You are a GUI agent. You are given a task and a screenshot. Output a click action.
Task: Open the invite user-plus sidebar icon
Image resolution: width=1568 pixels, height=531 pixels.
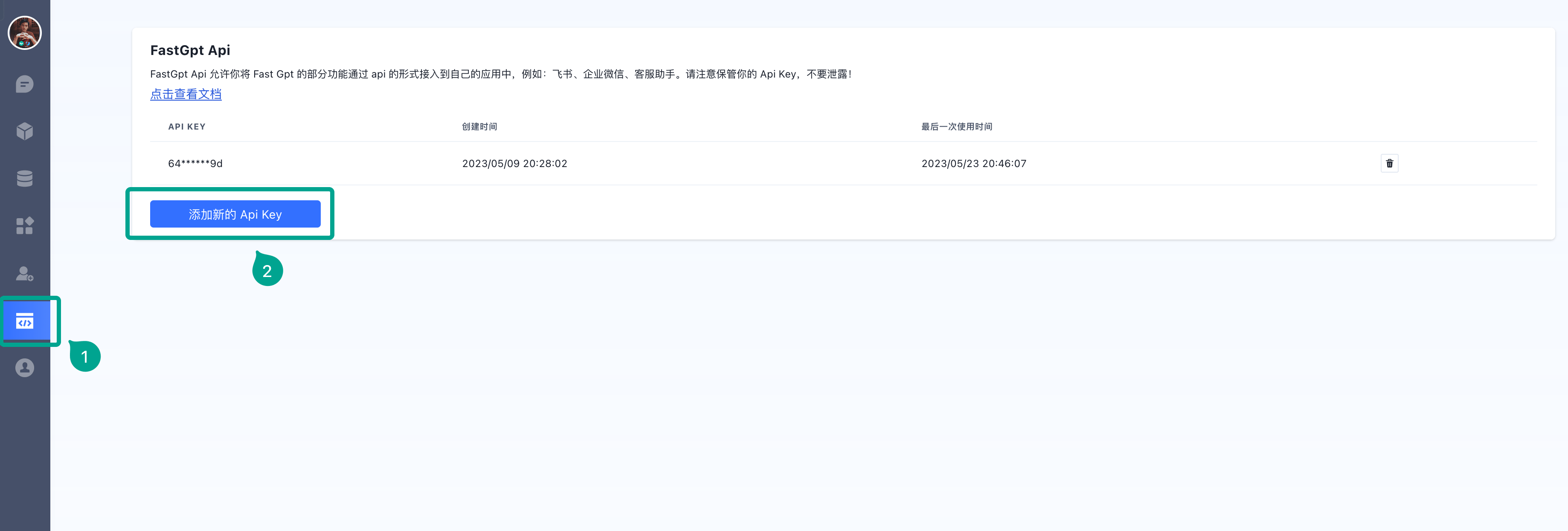point(24,273)
